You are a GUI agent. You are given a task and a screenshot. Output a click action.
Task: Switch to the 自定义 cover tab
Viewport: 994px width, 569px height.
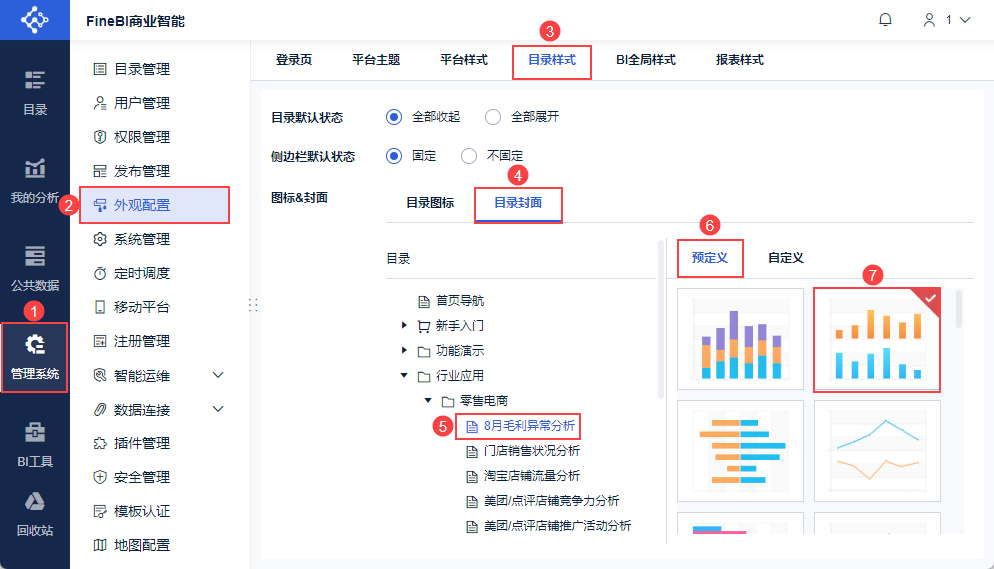pyautogui.click(x=785, y=258)
